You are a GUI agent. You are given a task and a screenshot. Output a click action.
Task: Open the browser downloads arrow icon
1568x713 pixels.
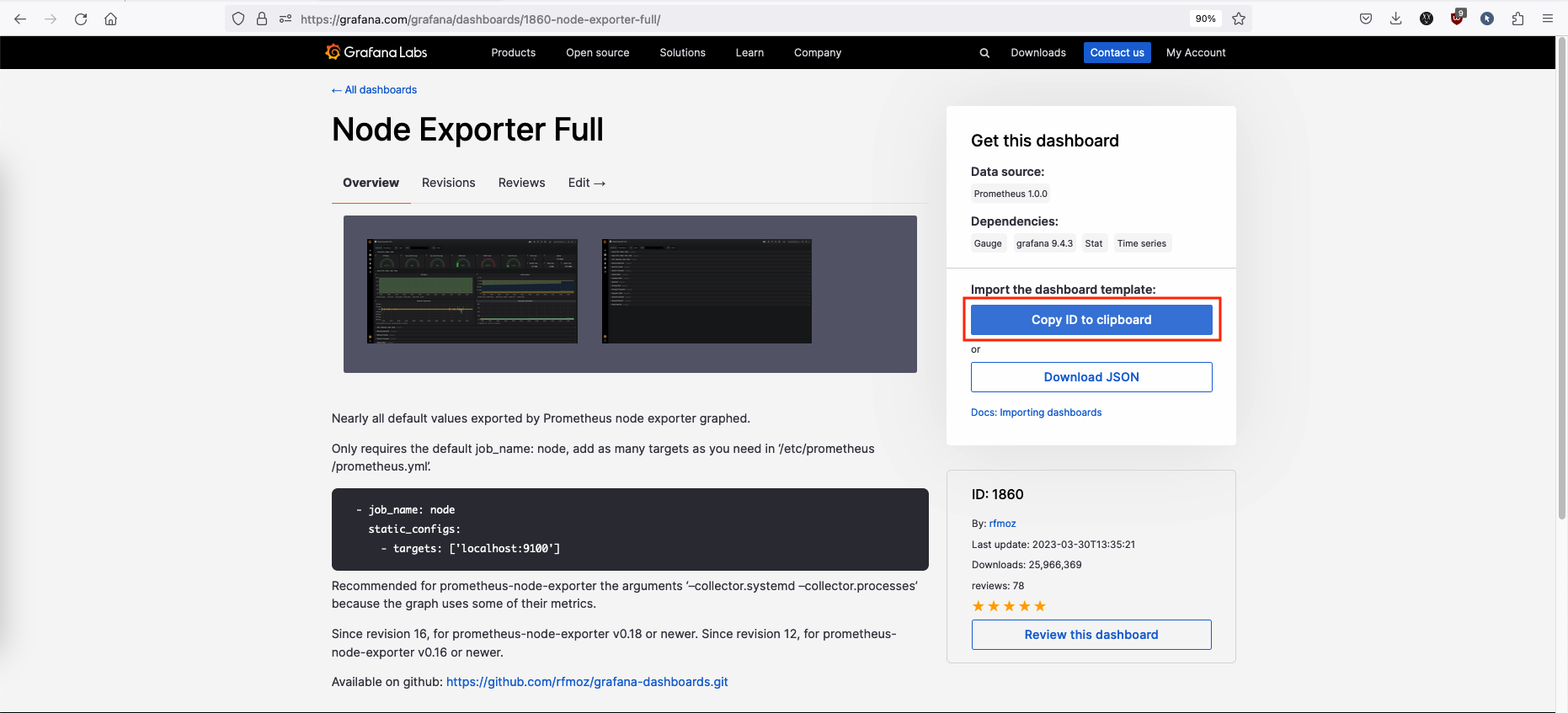pos(1395,19)
